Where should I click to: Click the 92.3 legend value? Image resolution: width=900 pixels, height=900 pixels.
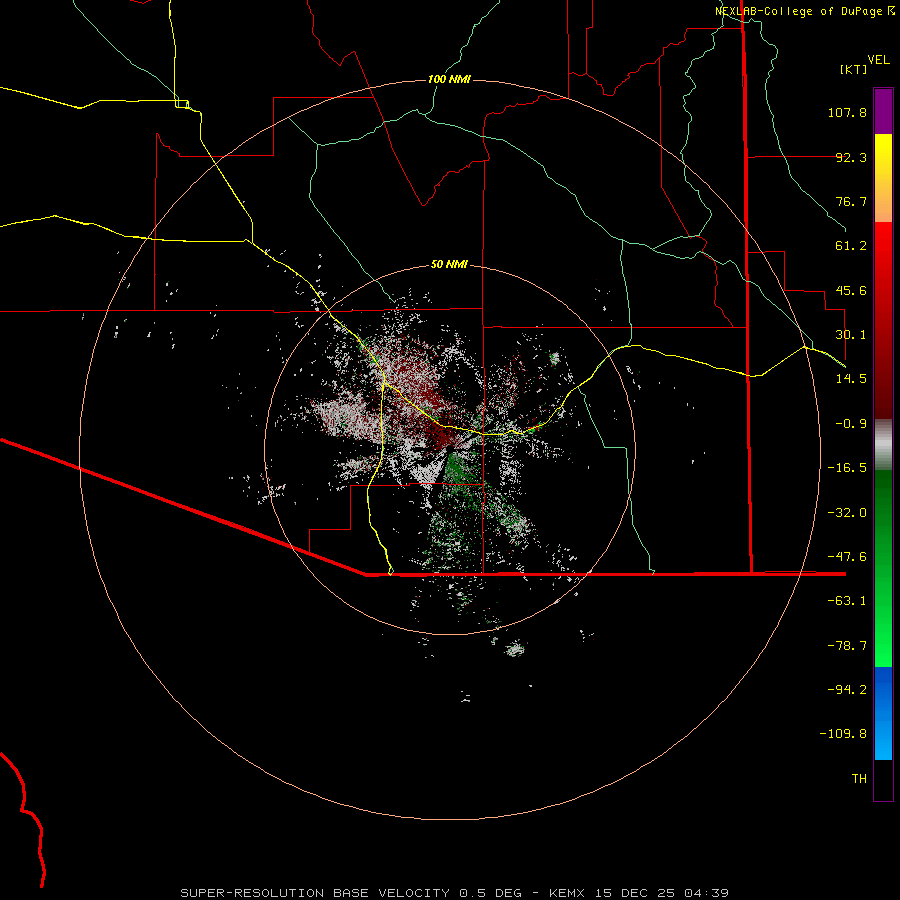point(851,157)
